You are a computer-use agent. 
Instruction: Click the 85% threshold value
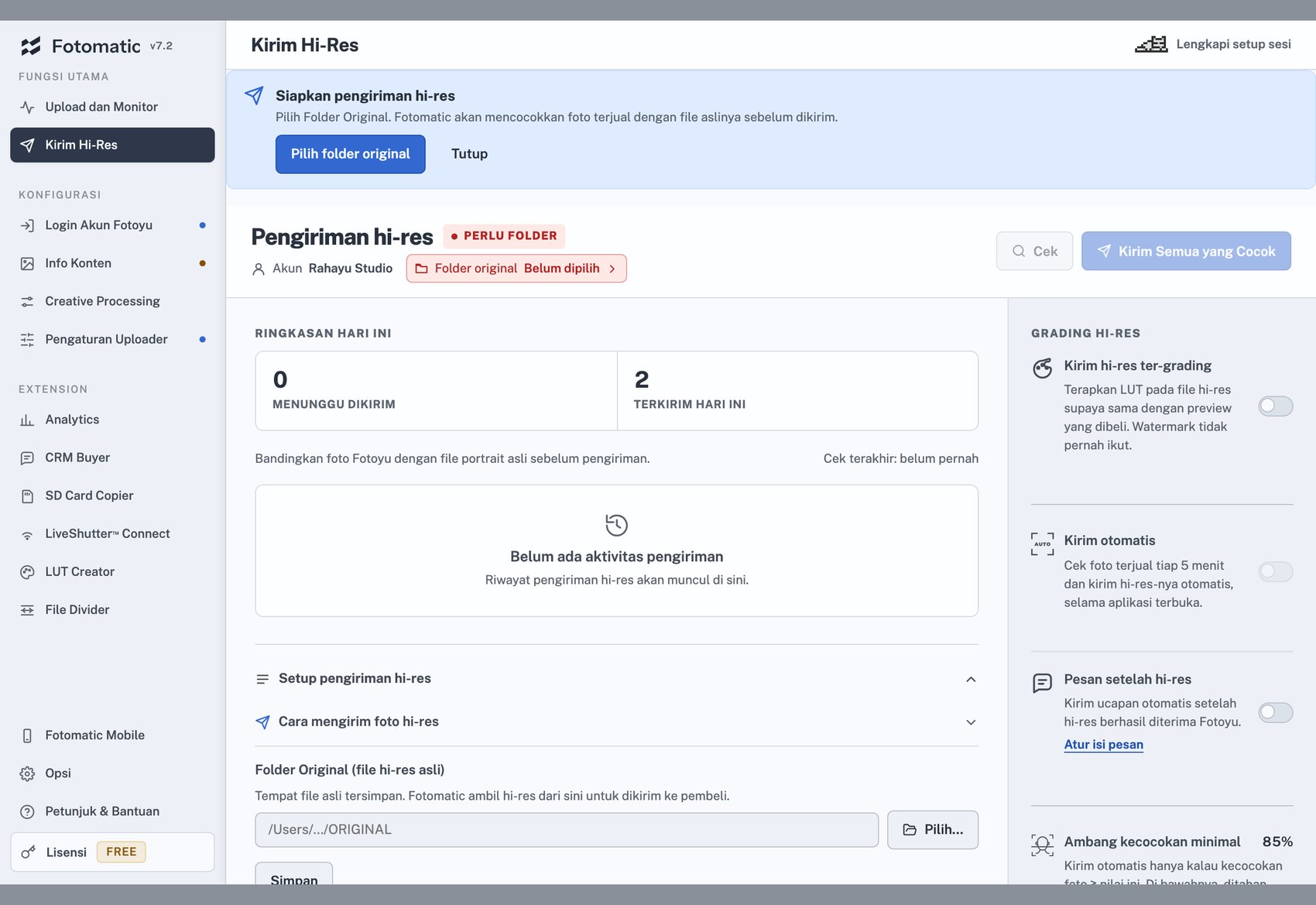coord(1277,842)
